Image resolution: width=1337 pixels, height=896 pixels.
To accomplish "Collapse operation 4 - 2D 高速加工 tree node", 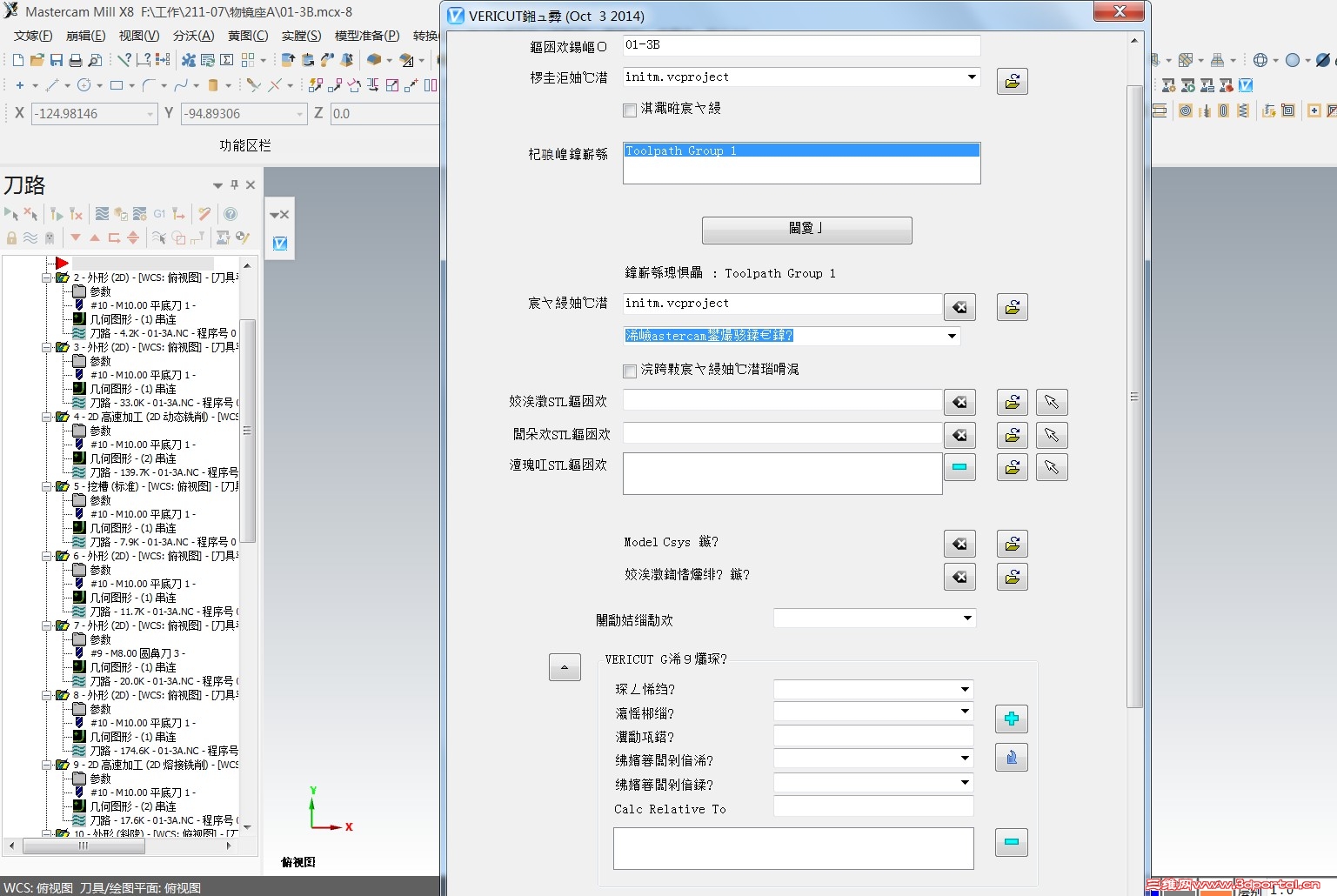I will point(47,417).
